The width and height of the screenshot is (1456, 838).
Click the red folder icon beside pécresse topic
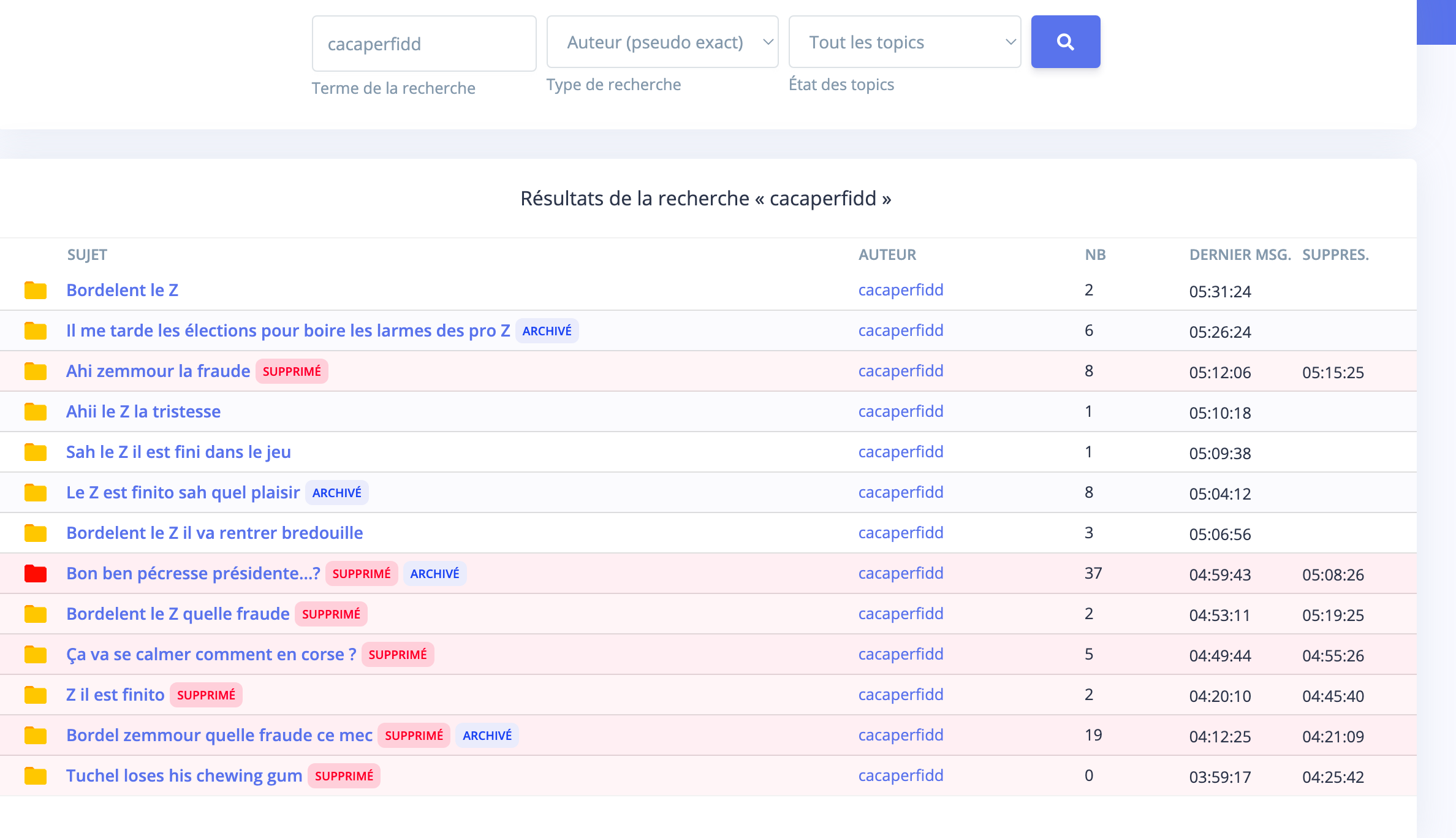(36, 574)
